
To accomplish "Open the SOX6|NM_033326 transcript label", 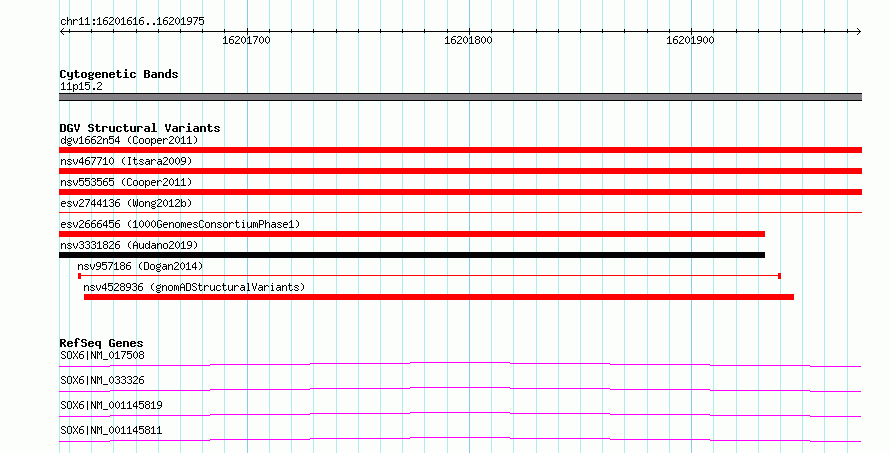I will 102,380.
